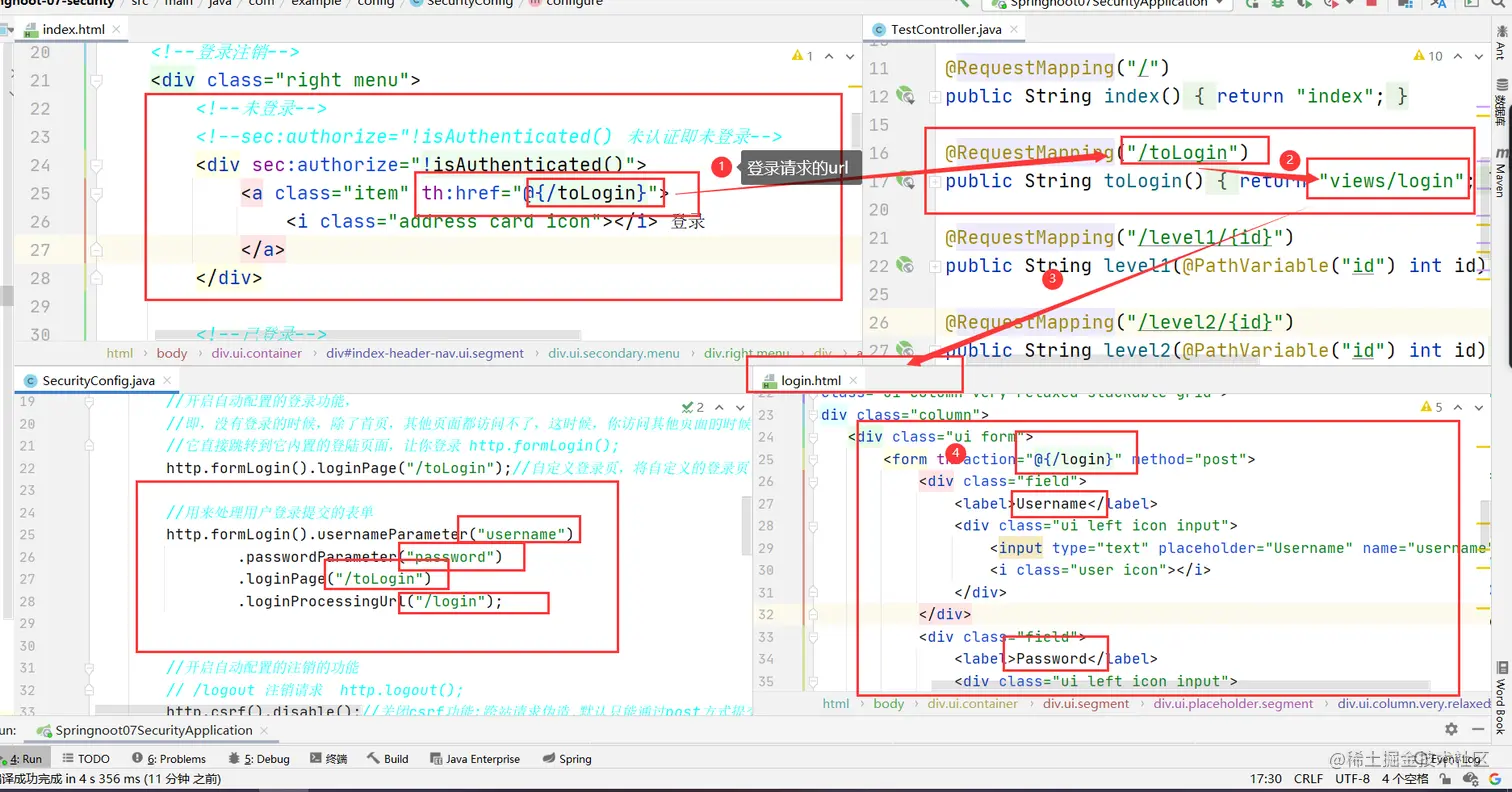Image resolution: width=1512 pixels, height=792 pixels.
Task: Click the inspections profile icon in status bar
Action: (x=1471, y=779)
